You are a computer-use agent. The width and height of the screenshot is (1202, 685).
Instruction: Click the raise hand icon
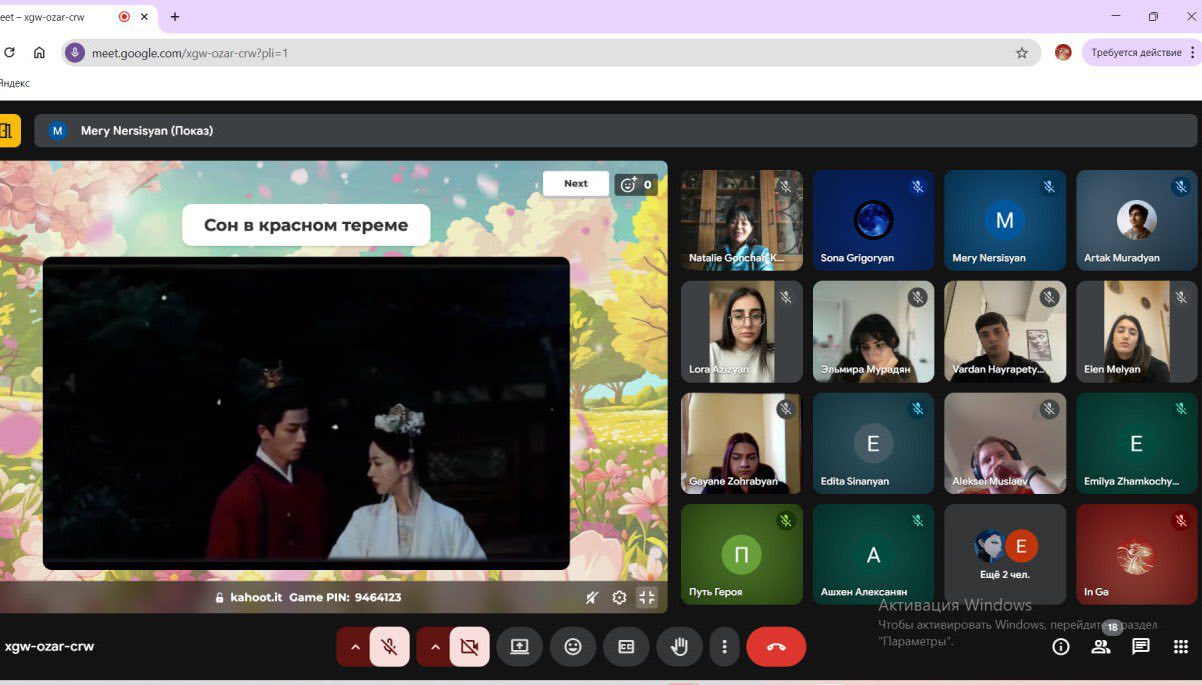click(679, 647)
